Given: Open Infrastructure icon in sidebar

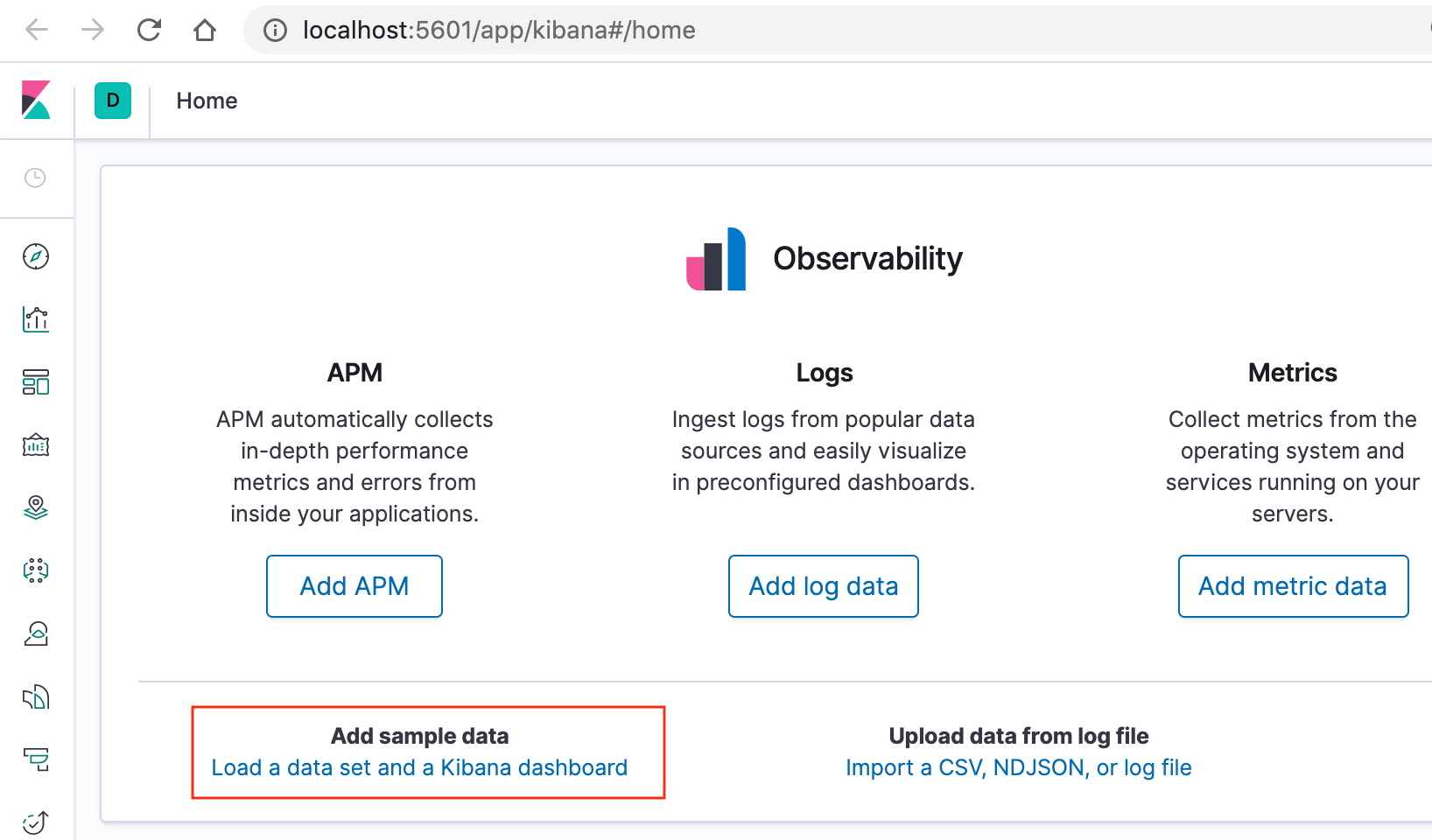Looking at the screenshot, I should (x=36, y=633).
